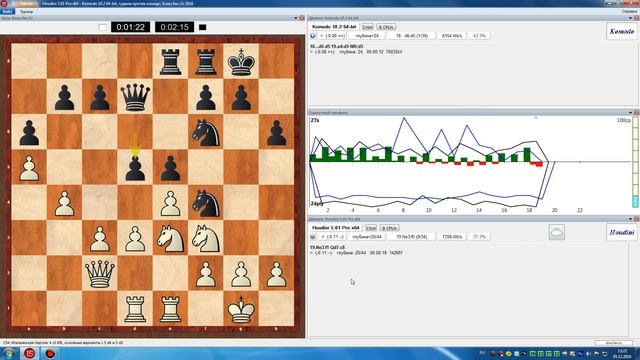Click the tall green bar at move 2
This screenshot has height=360, width=640.
click(x=325, y=154)
